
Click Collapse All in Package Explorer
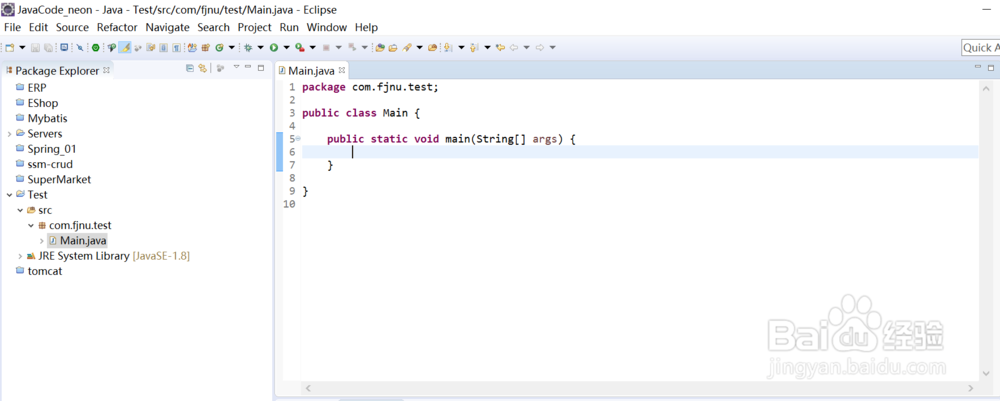190,68
